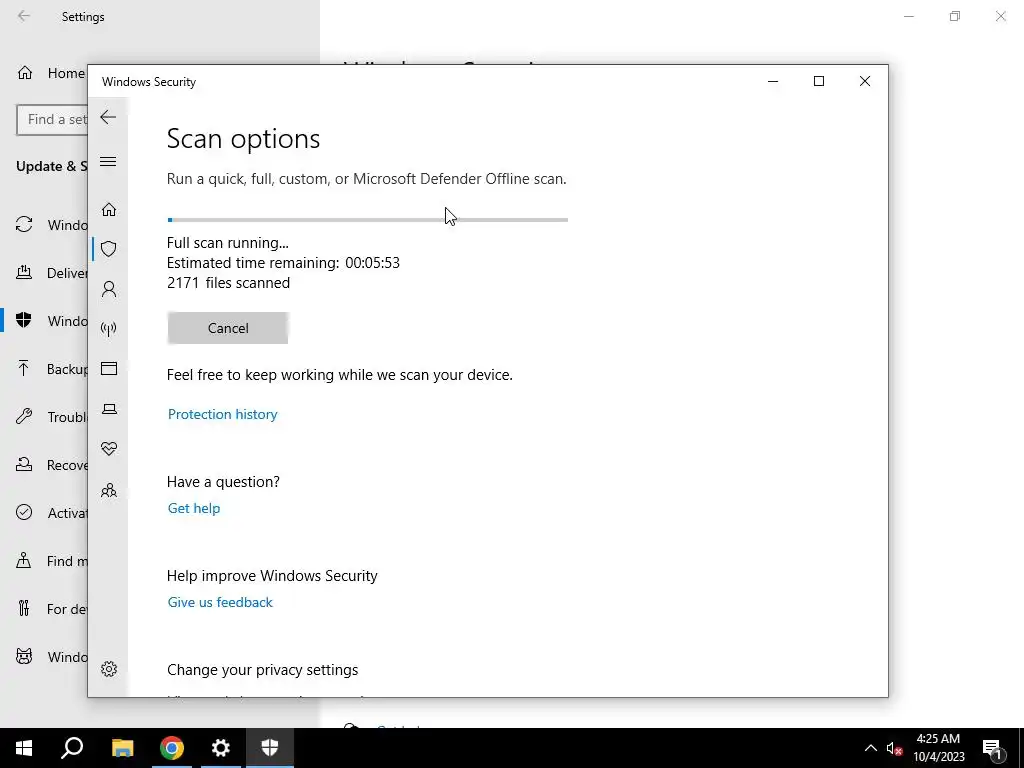Maximize the Windows Security window

(819, 81)
